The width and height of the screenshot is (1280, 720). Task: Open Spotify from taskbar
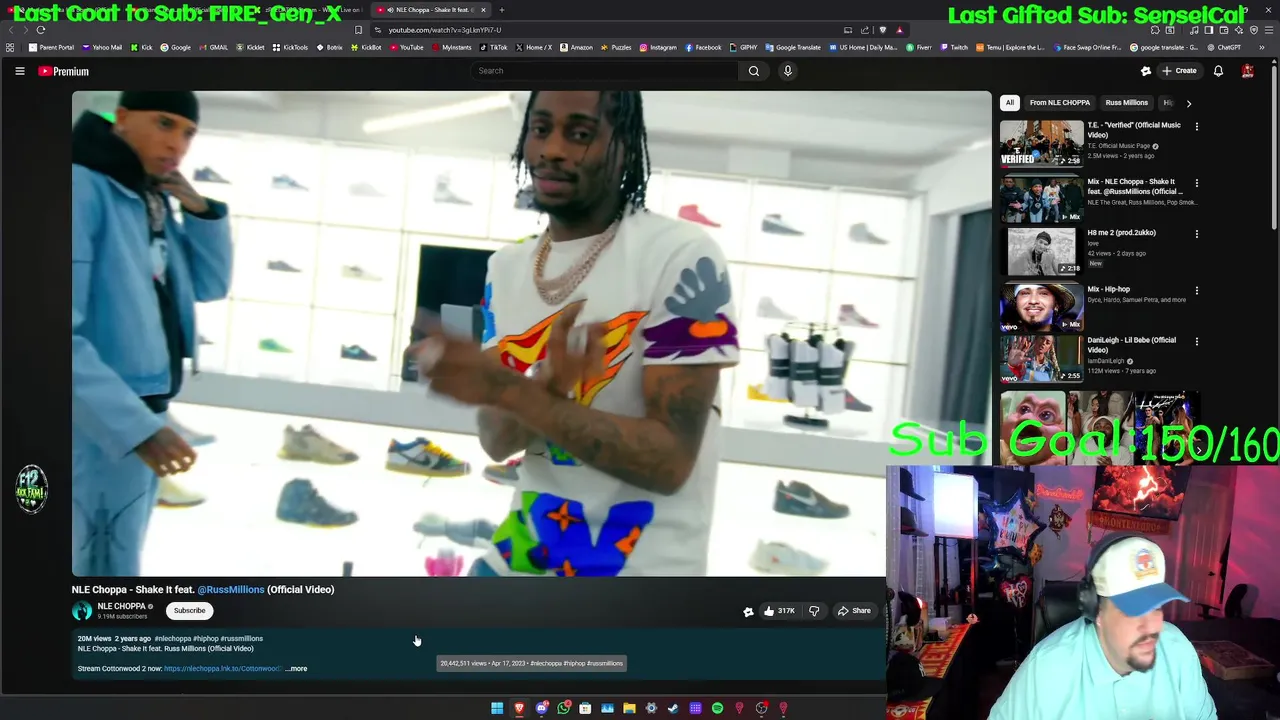point(717,708)
